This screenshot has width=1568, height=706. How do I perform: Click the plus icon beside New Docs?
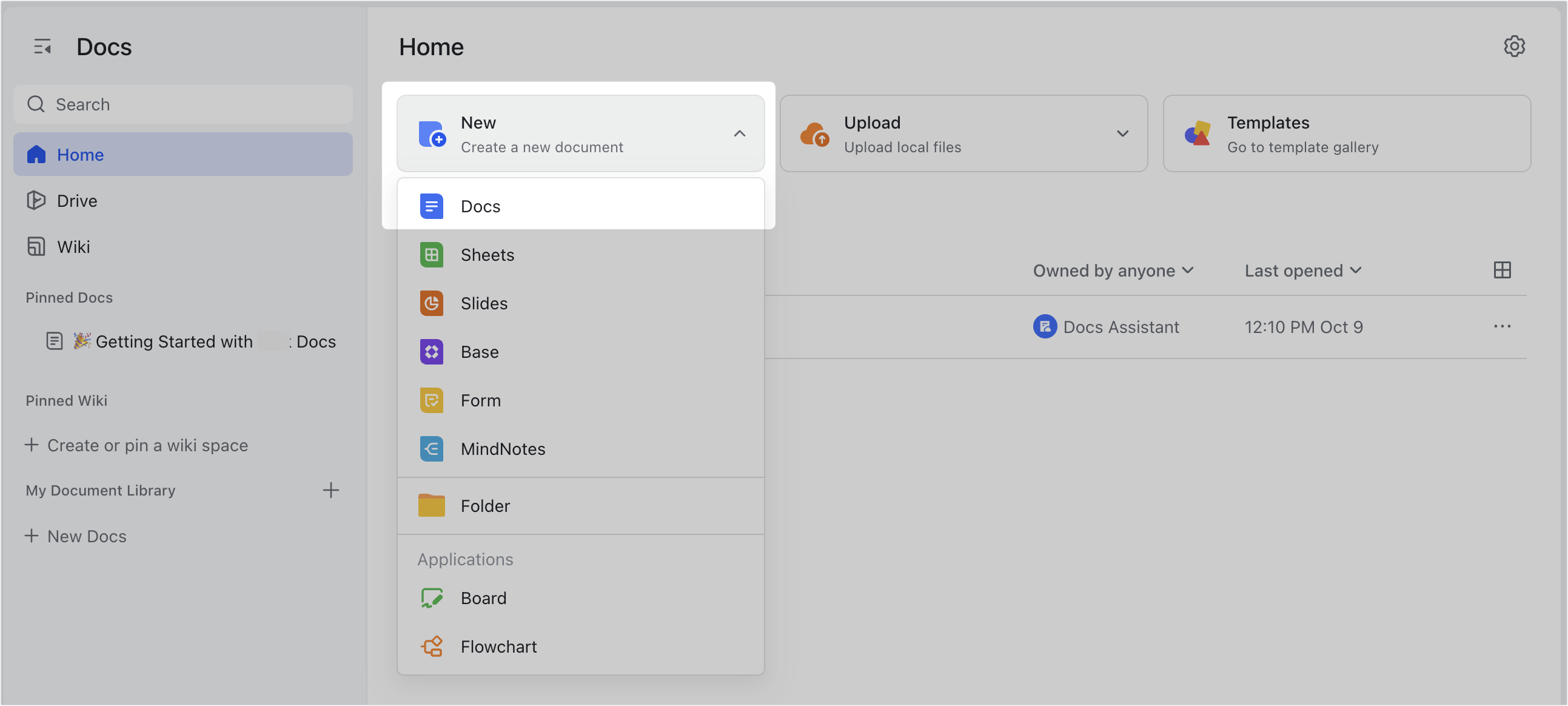[x=32, y=536]
